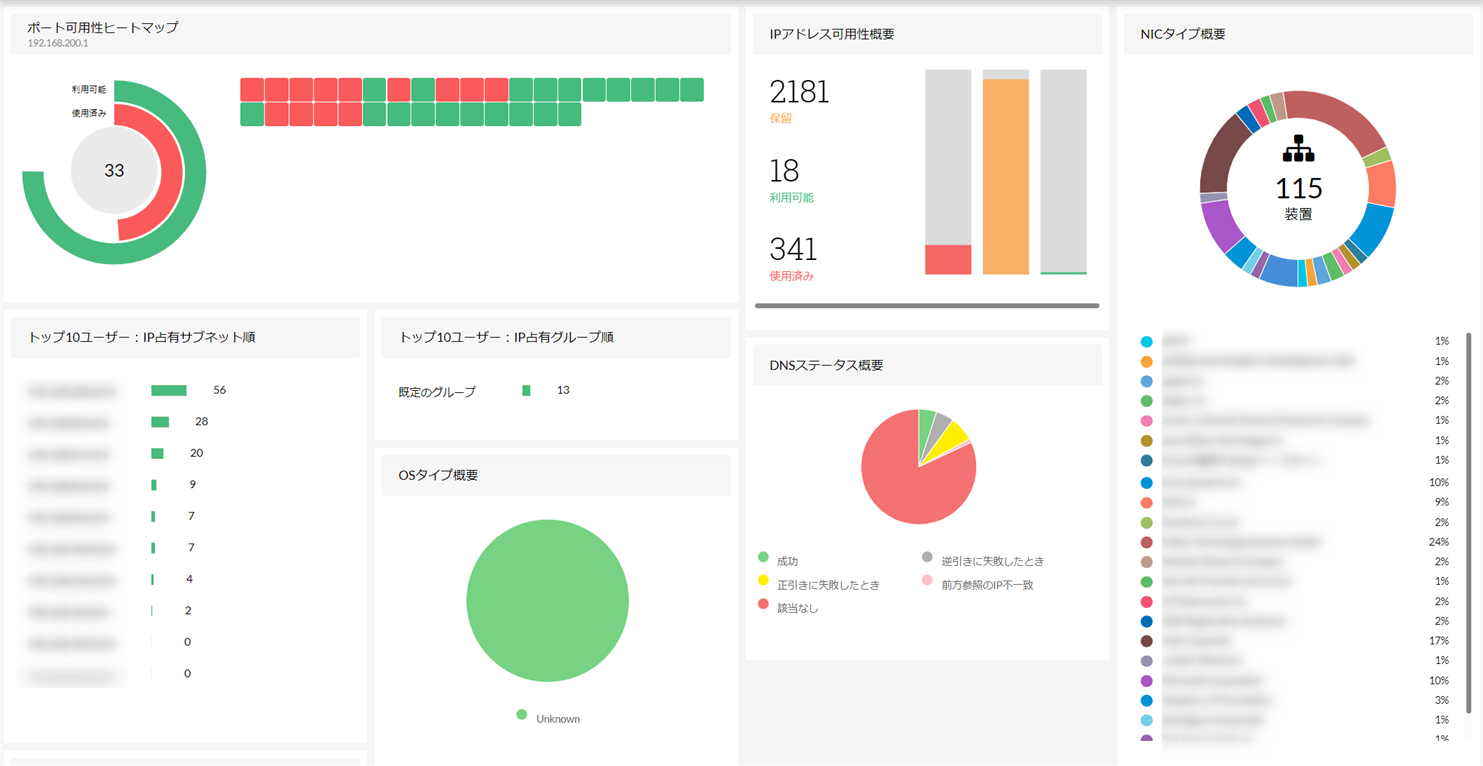Click the 利用可能 label beside port donut

click(89, 89)
